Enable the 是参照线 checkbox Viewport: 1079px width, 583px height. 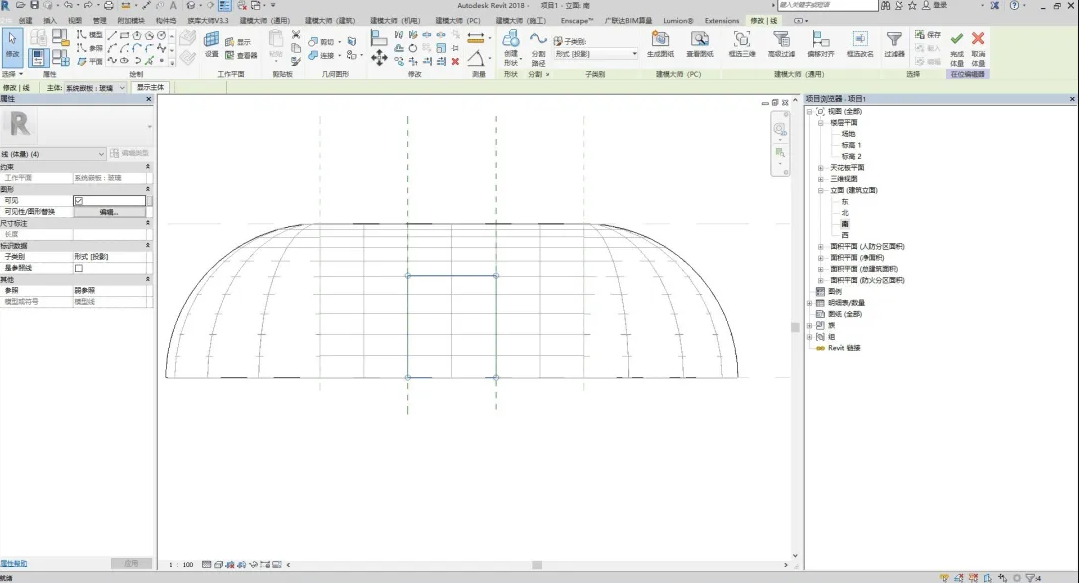click(79, 268)
